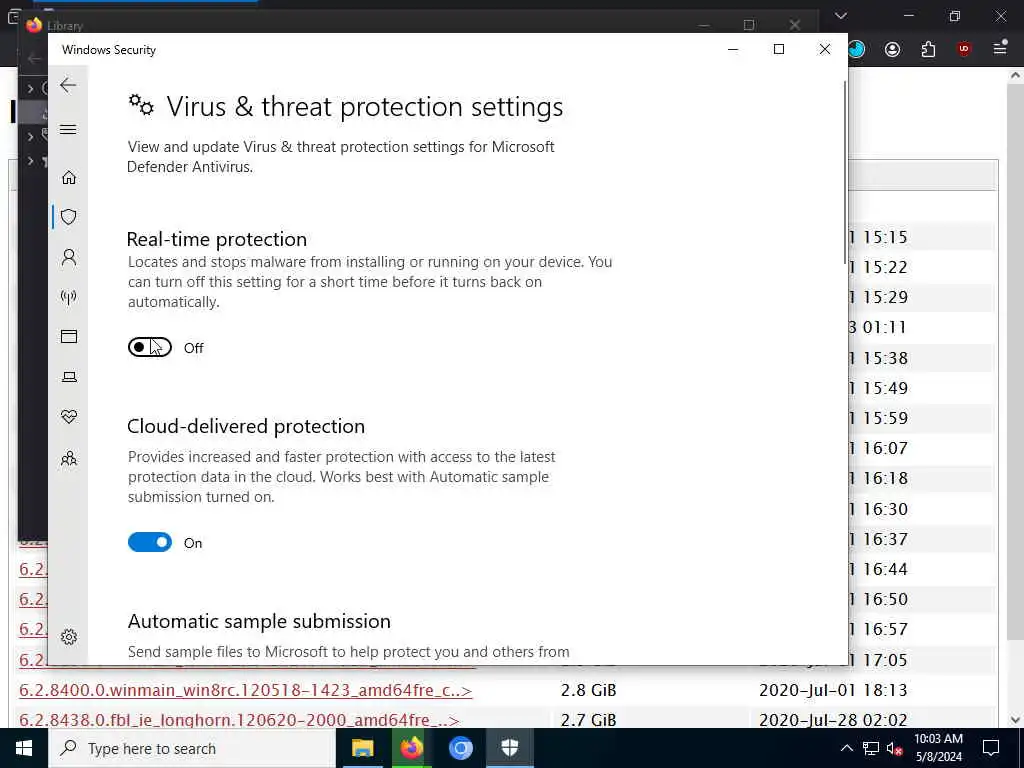Image resolution: width=1024 pixels, height=768 pixels.
Task: Open the 6.2.8438.0.fbl_ie_longhorn download link
Action: [240, 720]
